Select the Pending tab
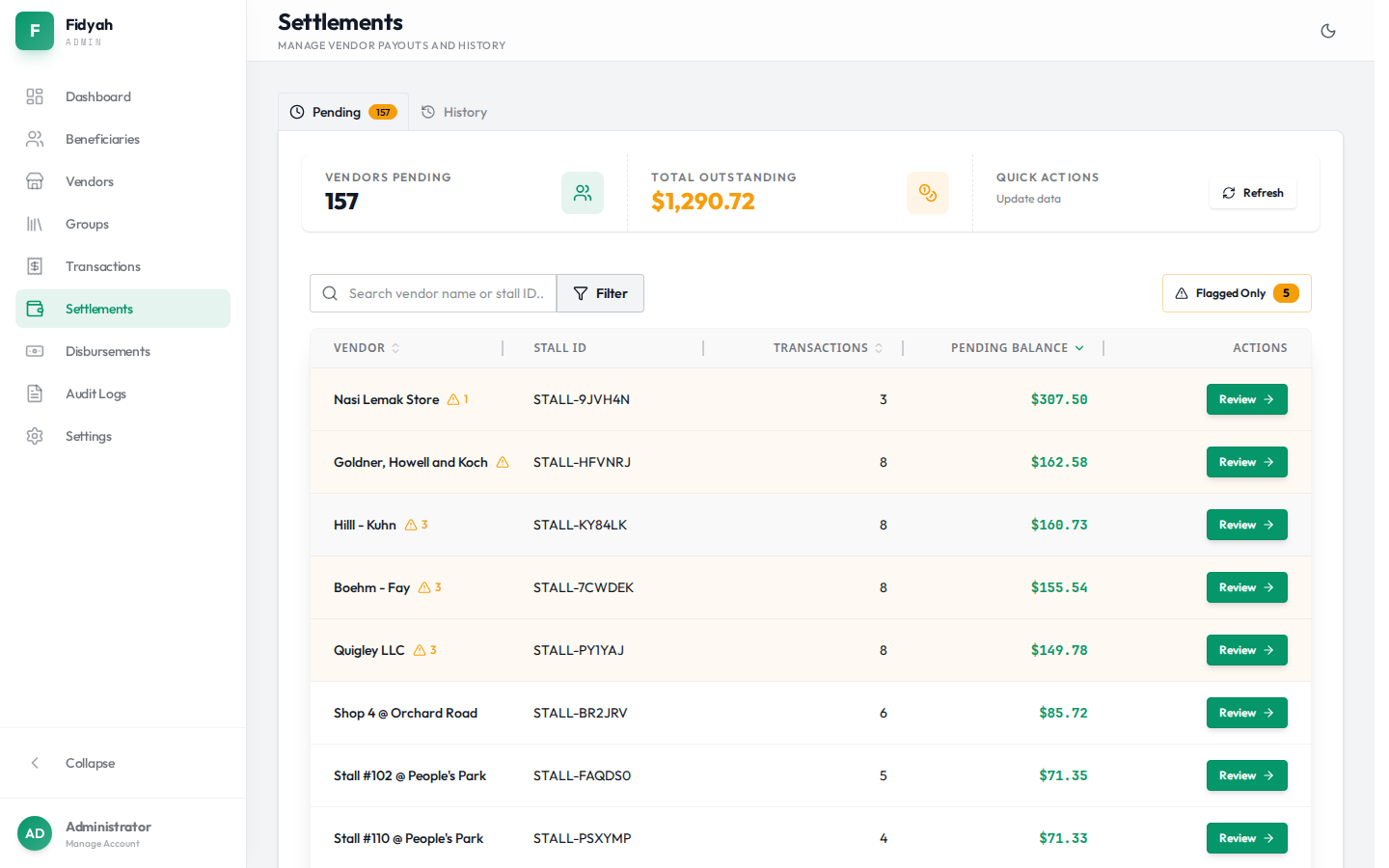Viewport: 1389px width, 868px height. 342,112
